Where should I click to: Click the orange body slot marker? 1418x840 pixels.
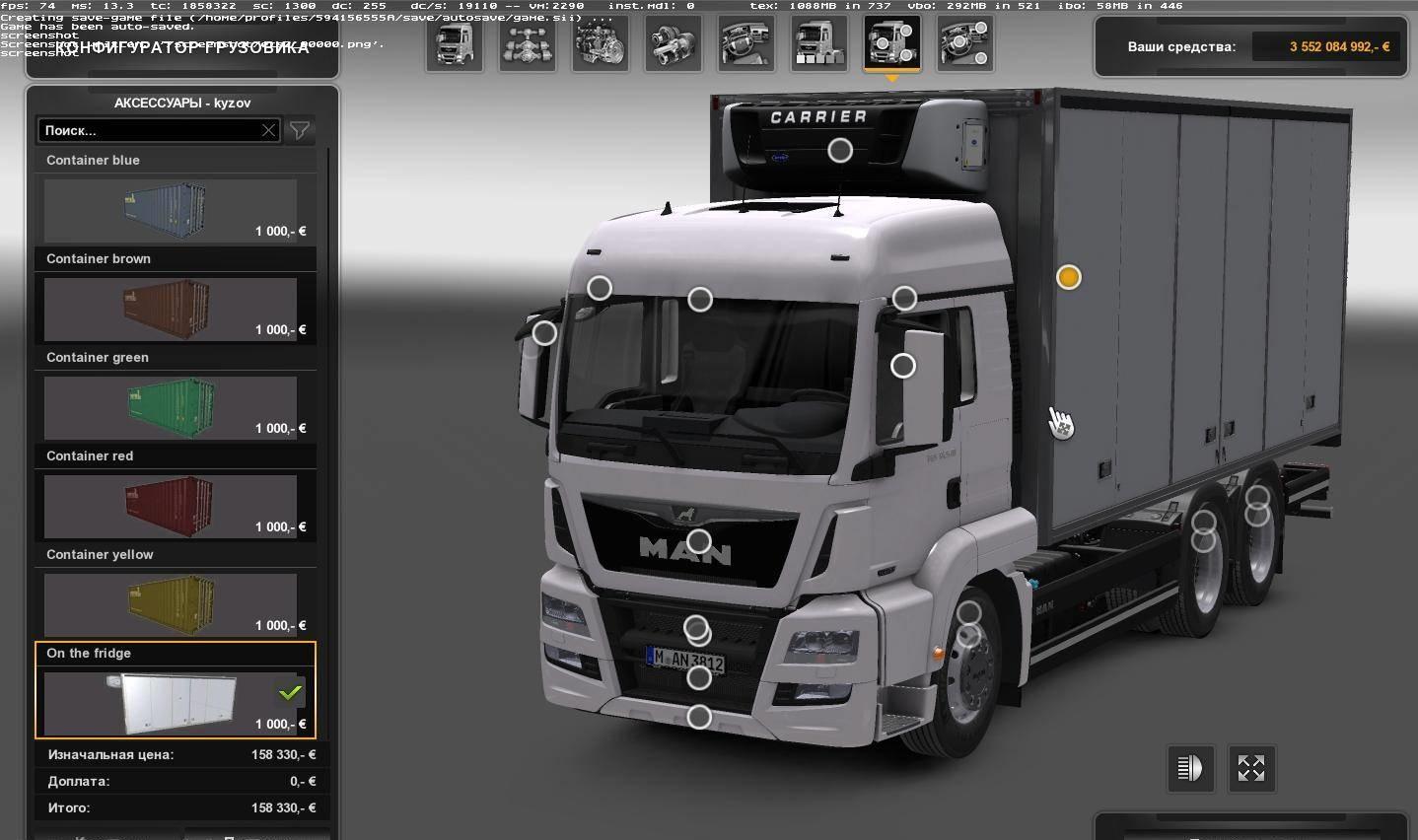(1068, 278)
